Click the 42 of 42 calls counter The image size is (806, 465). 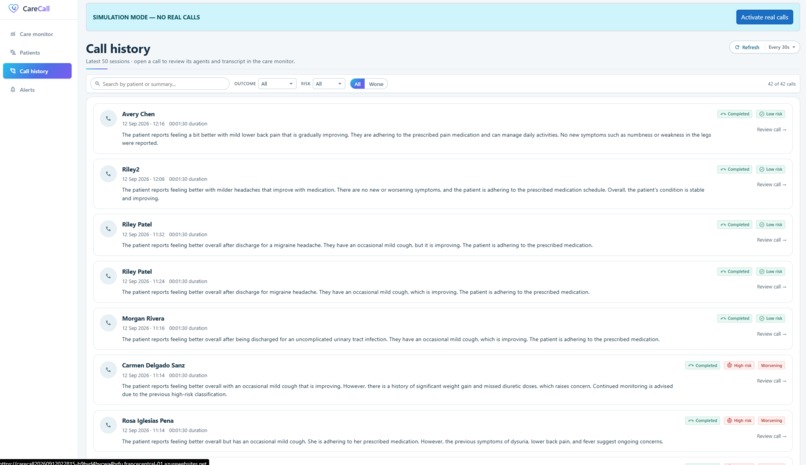pos(781,84)
